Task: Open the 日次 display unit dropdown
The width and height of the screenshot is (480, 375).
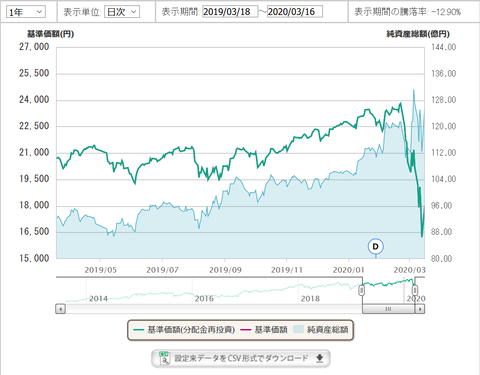Action: click(x=122, y=12)
